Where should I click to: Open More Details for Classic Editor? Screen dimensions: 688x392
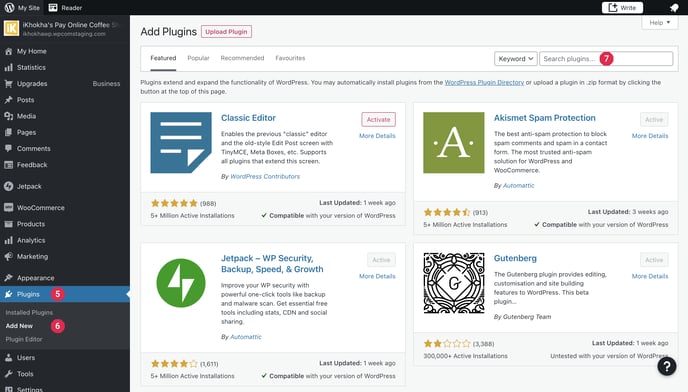[x=377, y=136]
